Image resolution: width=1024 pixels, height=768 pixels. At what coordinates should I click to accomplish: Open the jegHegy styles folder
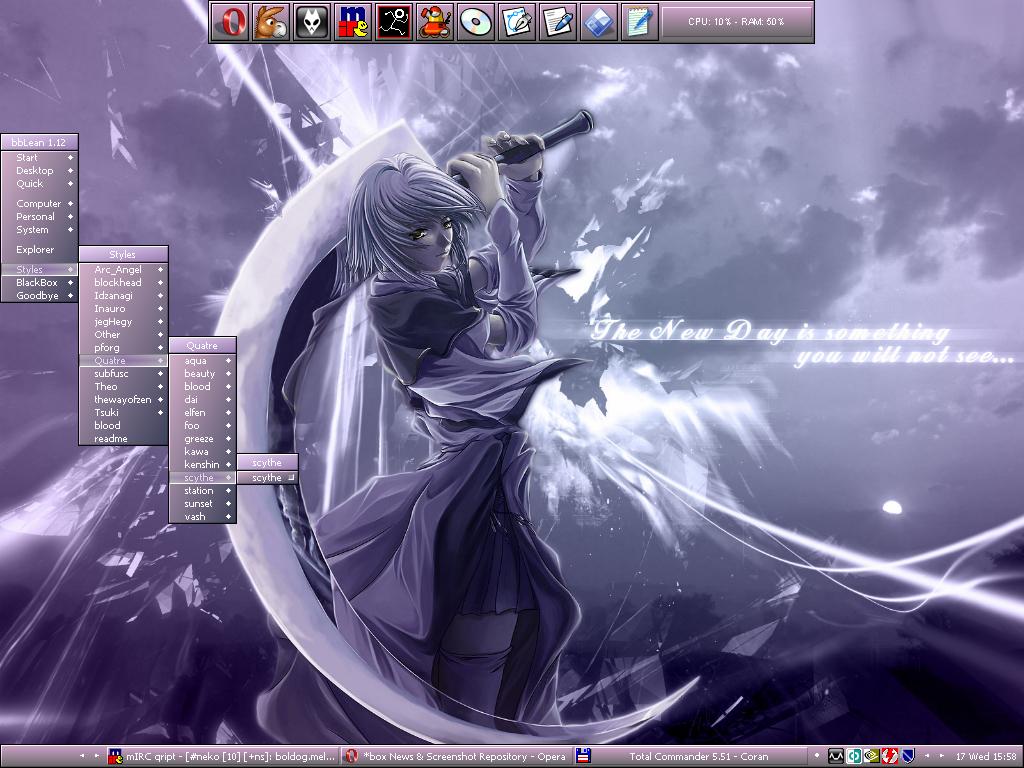coord(123,322)
